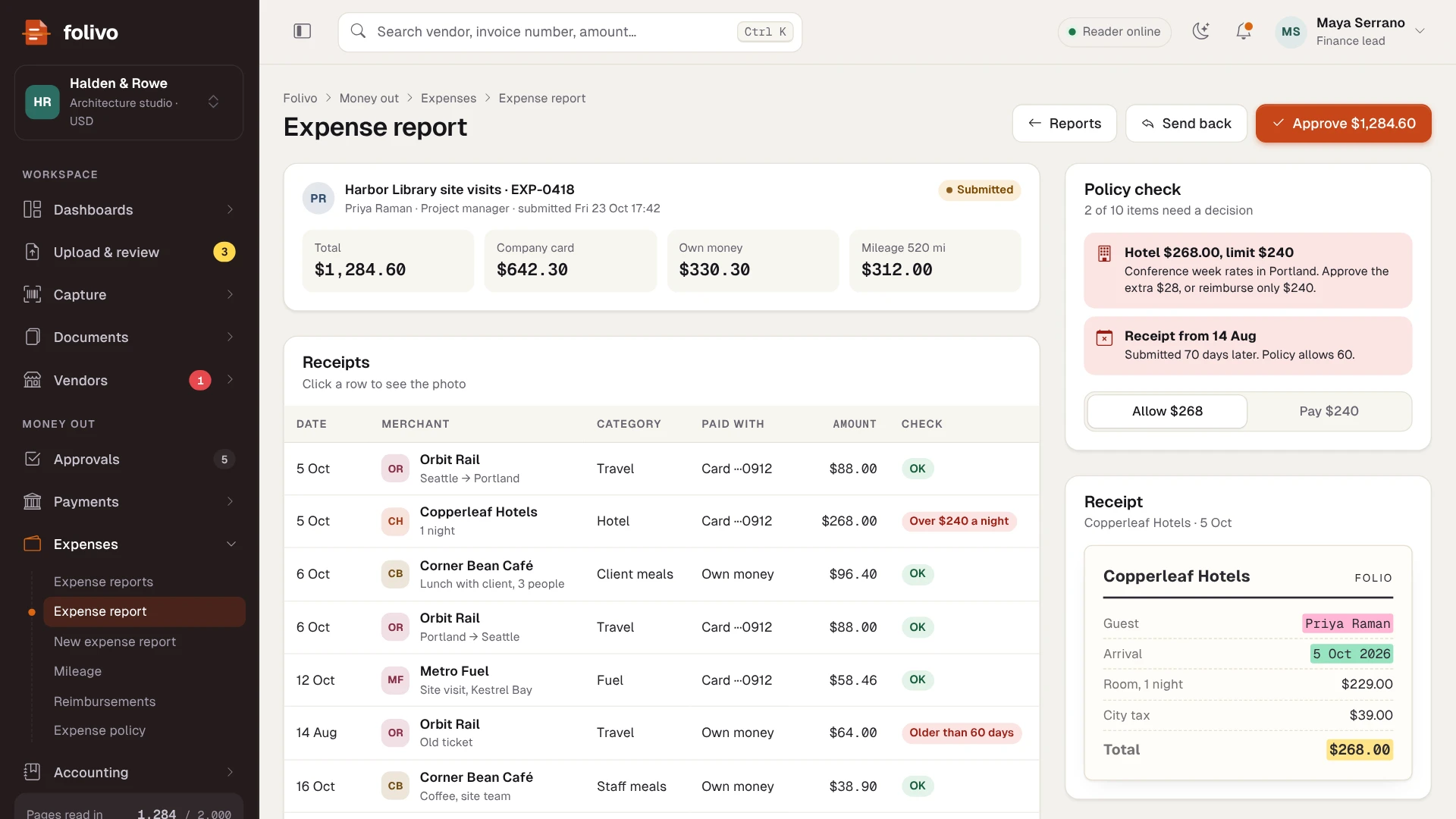This screenshot has width=1456, height=819.
Task: Focus the vendor search field
Action: point(570,32)
